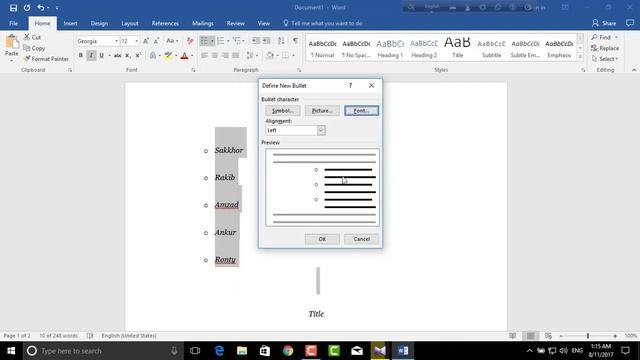Click the Shading paint bucket icon
640x360 pixels.
tap(270, 55)
